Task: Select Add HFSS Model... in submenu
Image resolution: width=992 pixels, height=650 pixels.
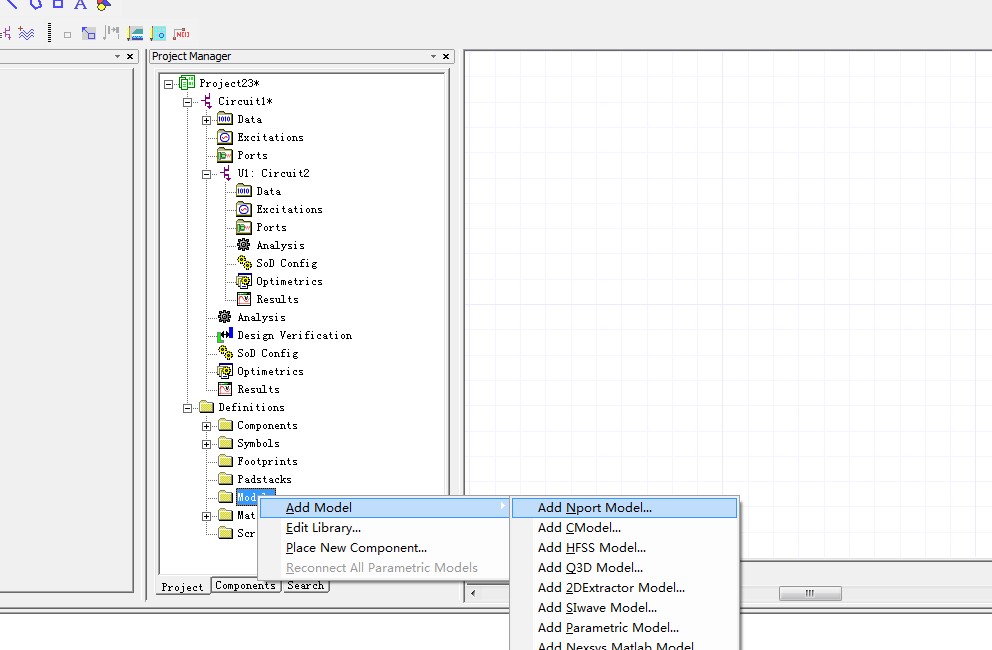Action: pos(624,548)
